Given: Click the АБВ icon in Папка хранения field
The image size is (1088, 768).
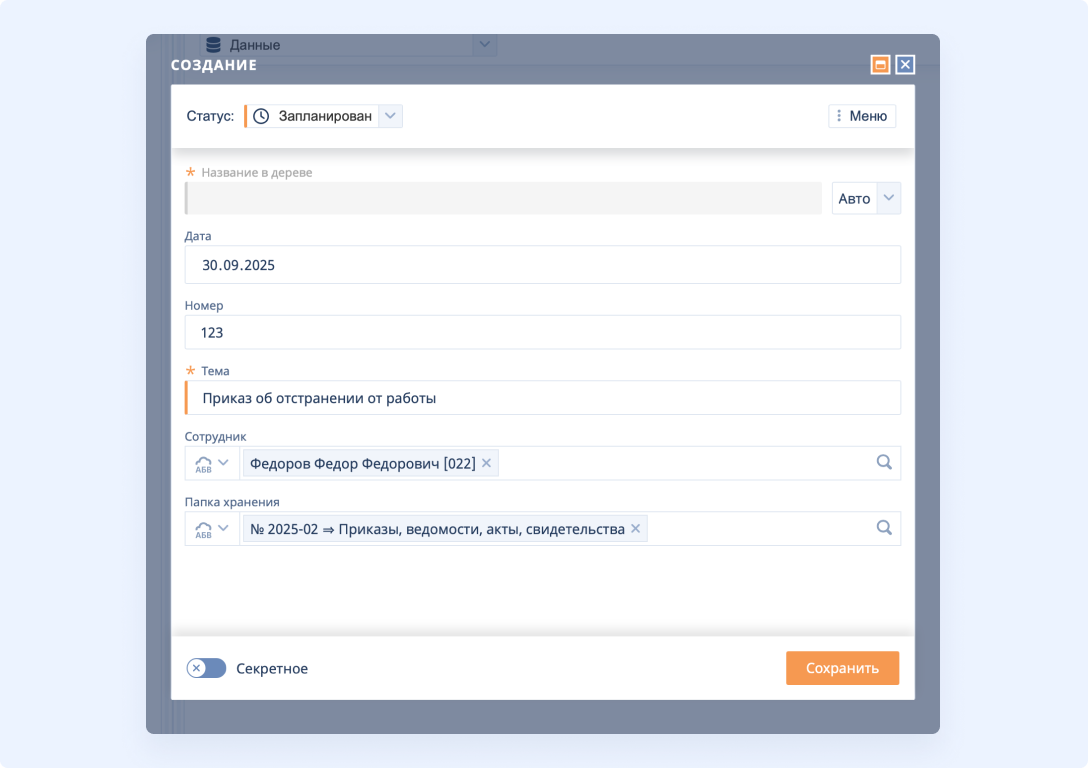Looking at the screenshot, I should [x=204, y=529].
